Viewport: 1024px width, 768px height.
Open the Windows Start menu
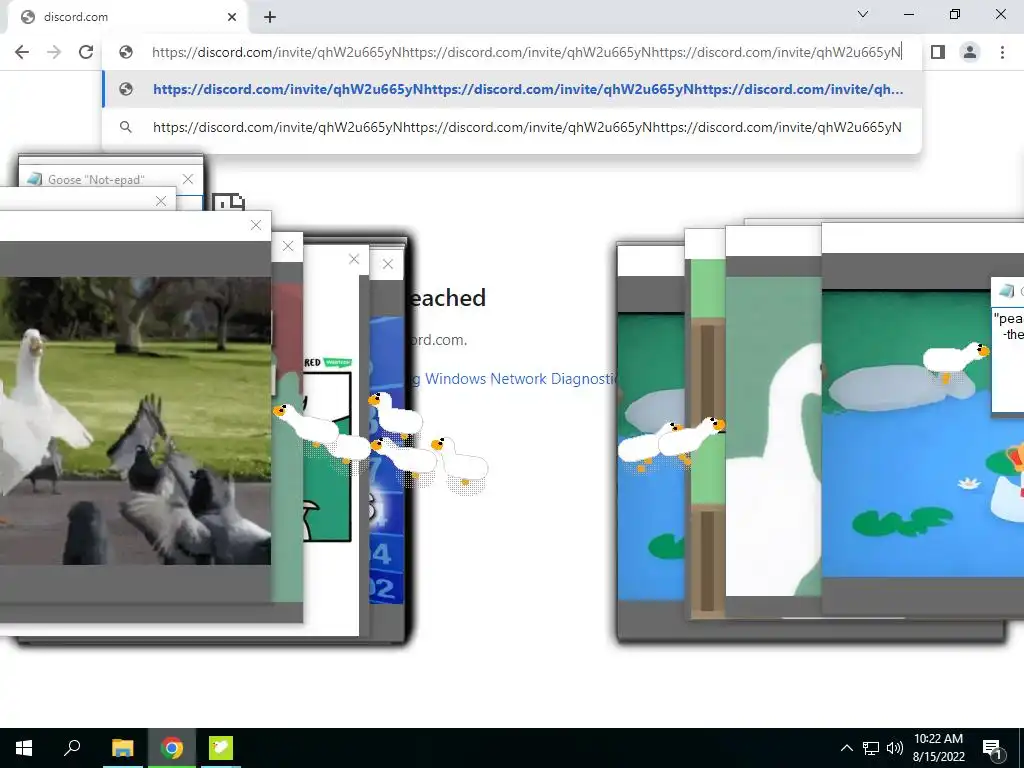tap(24, 748)
